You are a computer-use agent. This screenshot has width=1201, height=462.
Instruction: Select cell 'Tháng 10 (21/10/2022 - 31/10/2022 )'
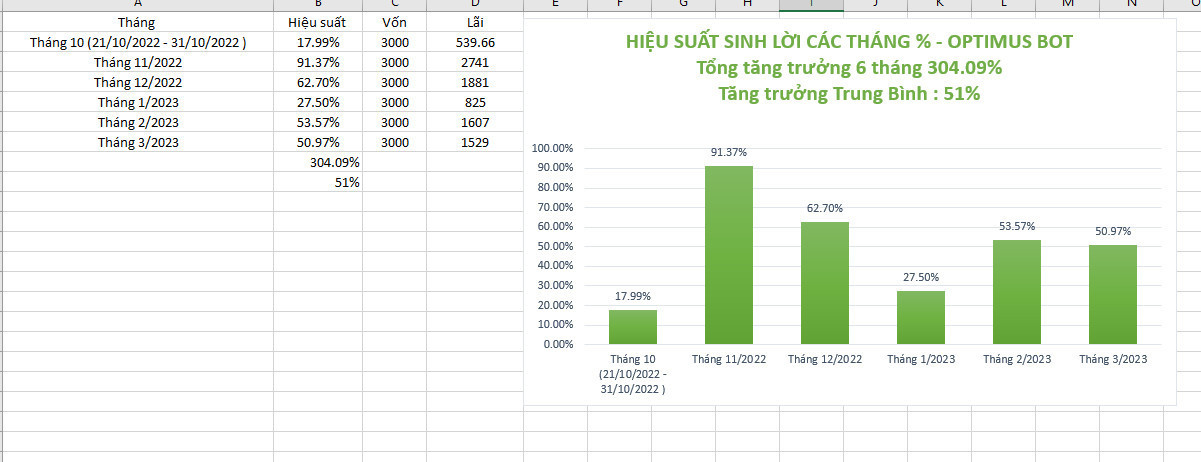[x=136, y=42]
